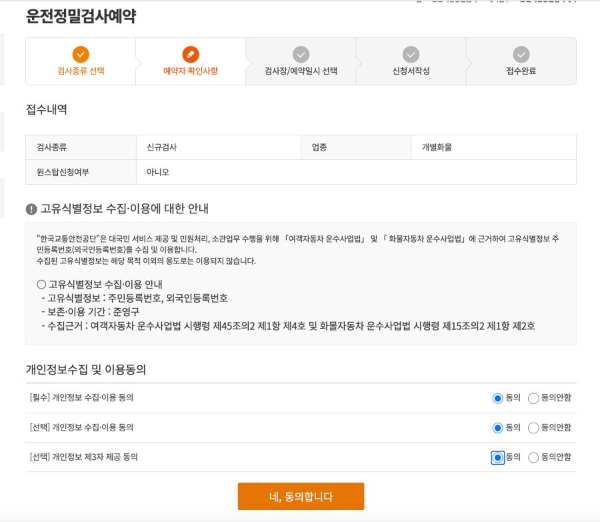The width and height of the screenshot is (600, 522).
Task: Select 동의안함 for [필수] 개인정보 수집·이용 동의
Action: tap(533, 398)
